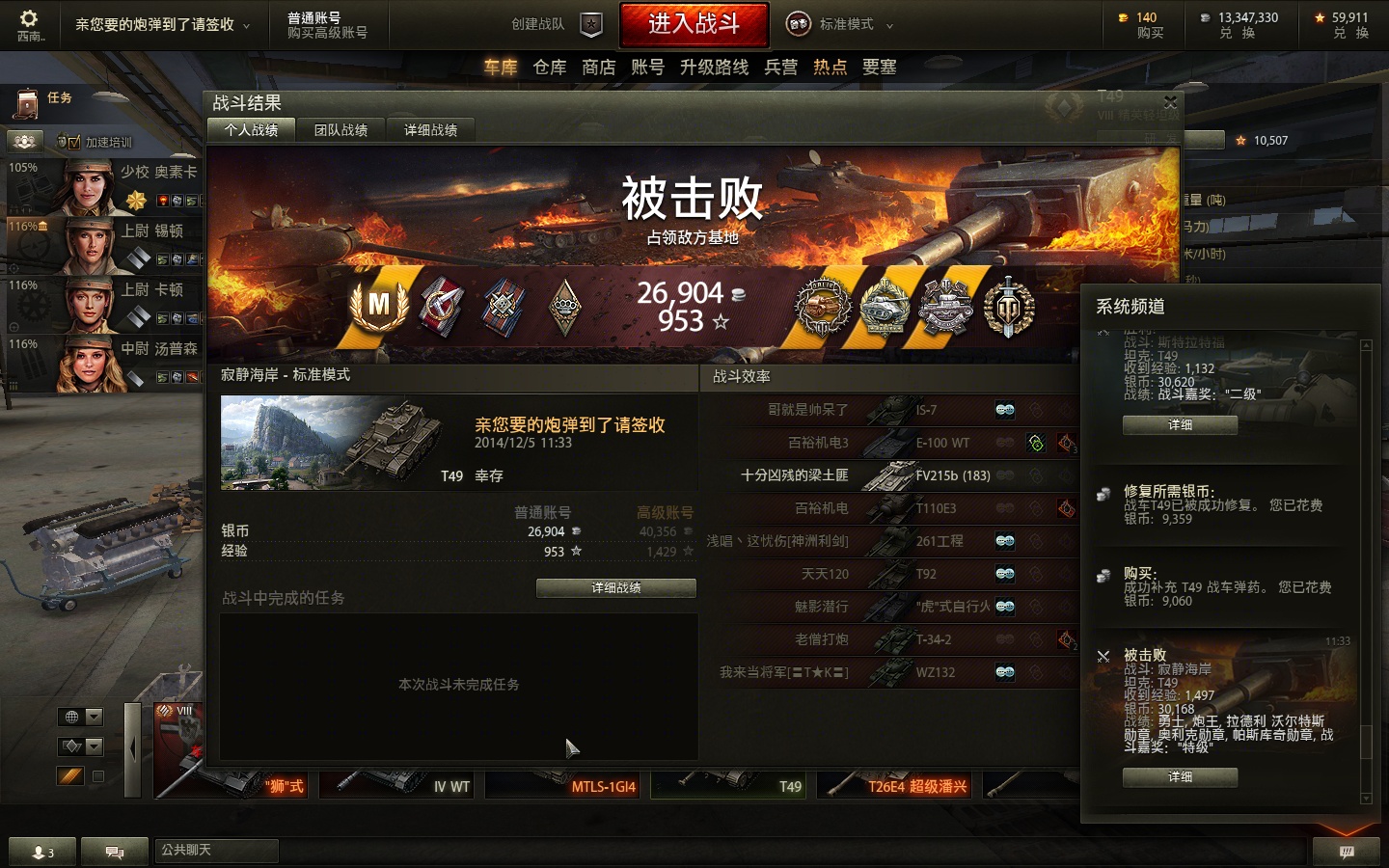Select the T26E4 超级潘兴 tank in carousel

point(896,785)
